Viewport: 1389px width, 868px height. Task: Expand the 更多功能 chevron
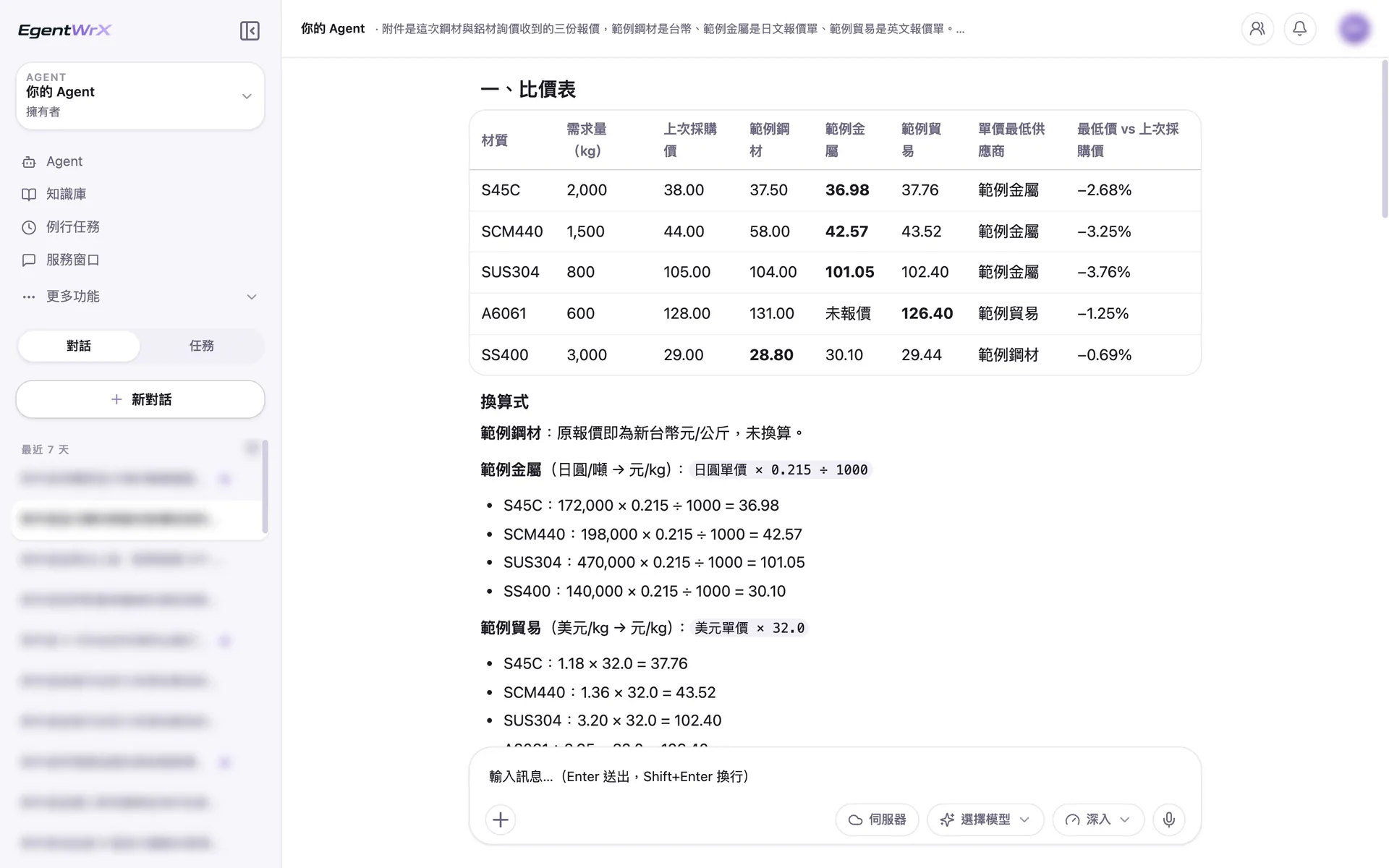point(252,297)
